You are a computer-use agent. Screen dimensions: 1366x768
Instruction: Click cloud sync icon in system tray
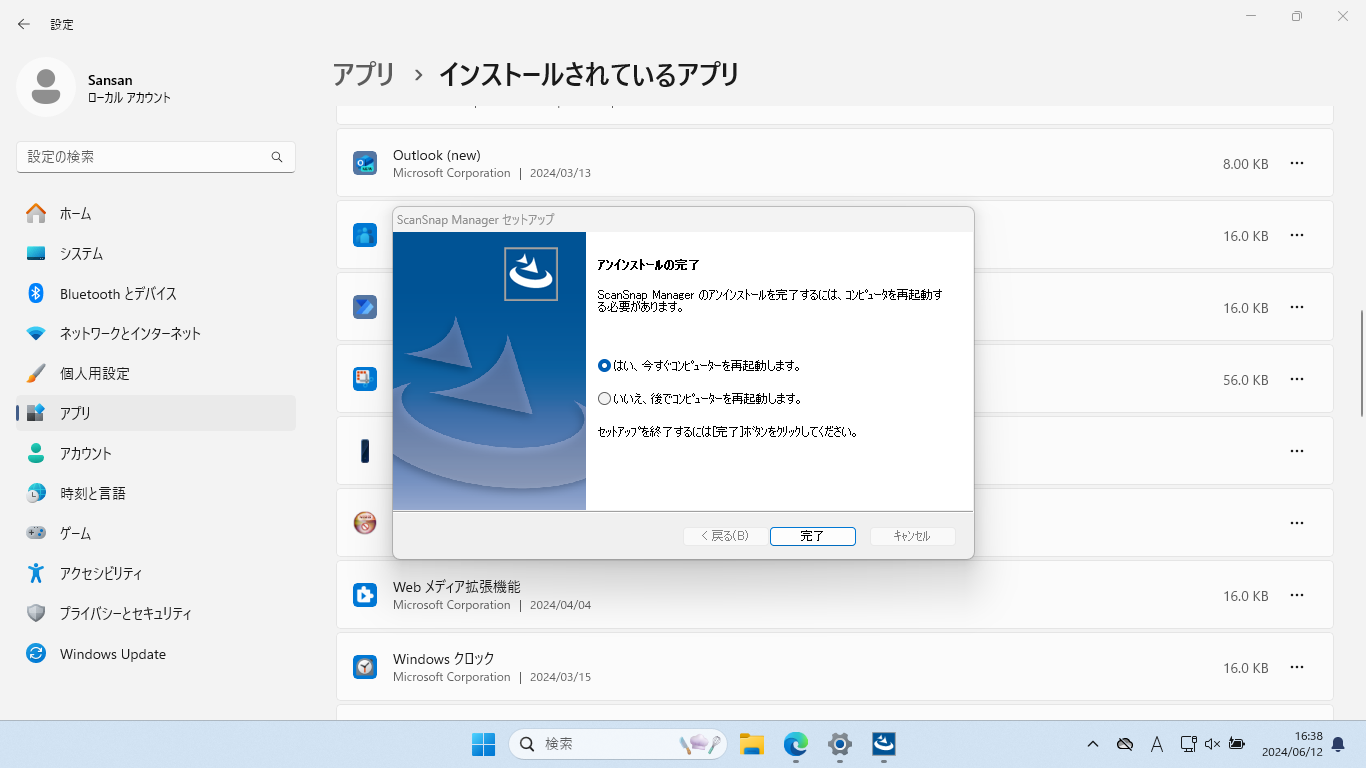(x=1125, y=744)
